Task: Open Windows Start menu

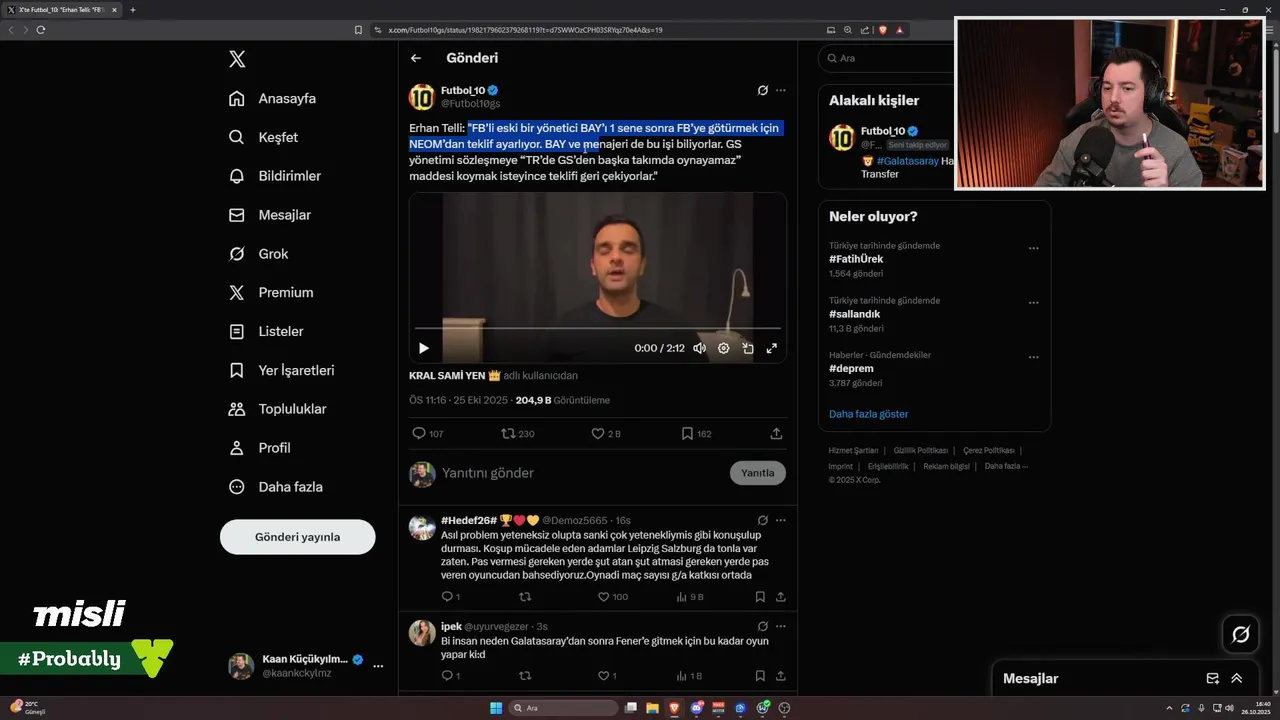Action: coord(495,708)
